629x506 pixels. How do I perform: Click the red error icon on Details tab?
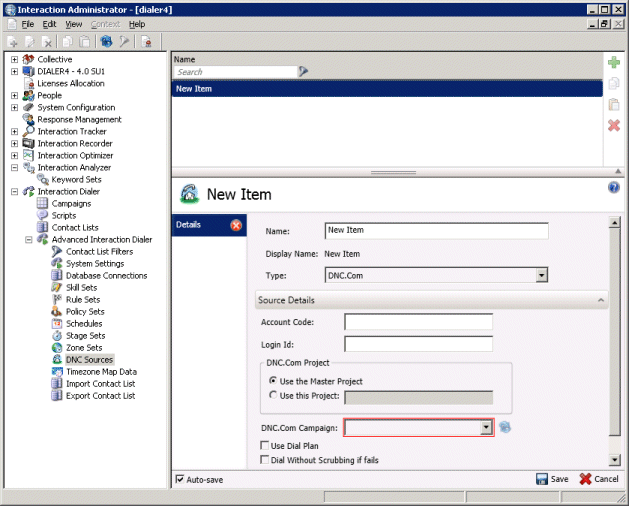[236, 225]
